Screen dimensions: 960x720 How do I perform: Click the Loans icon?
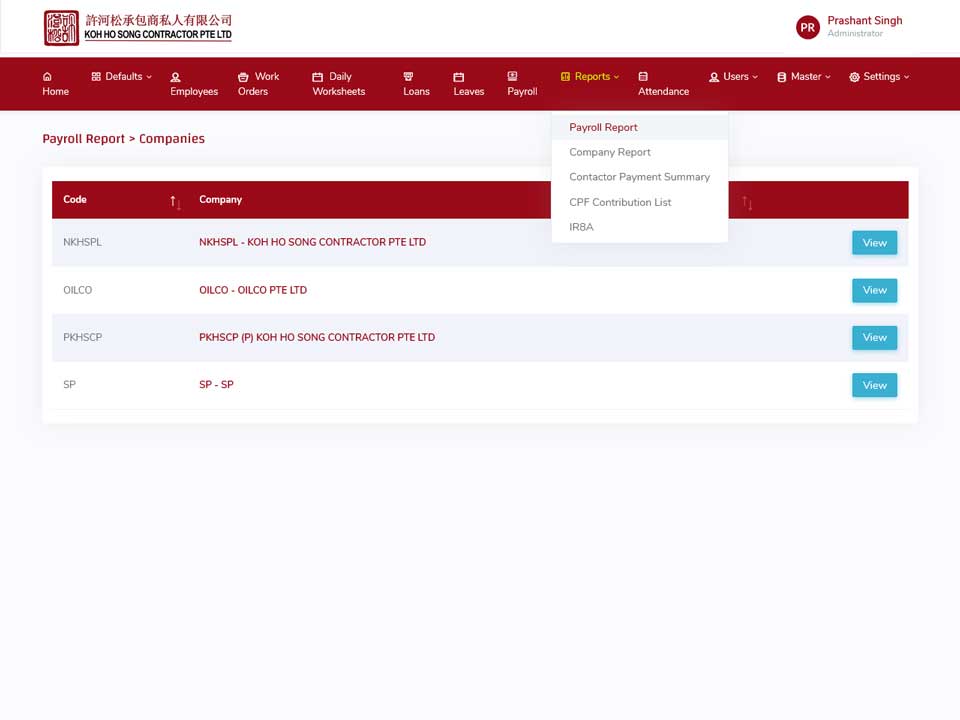click(x=408, y=77)
